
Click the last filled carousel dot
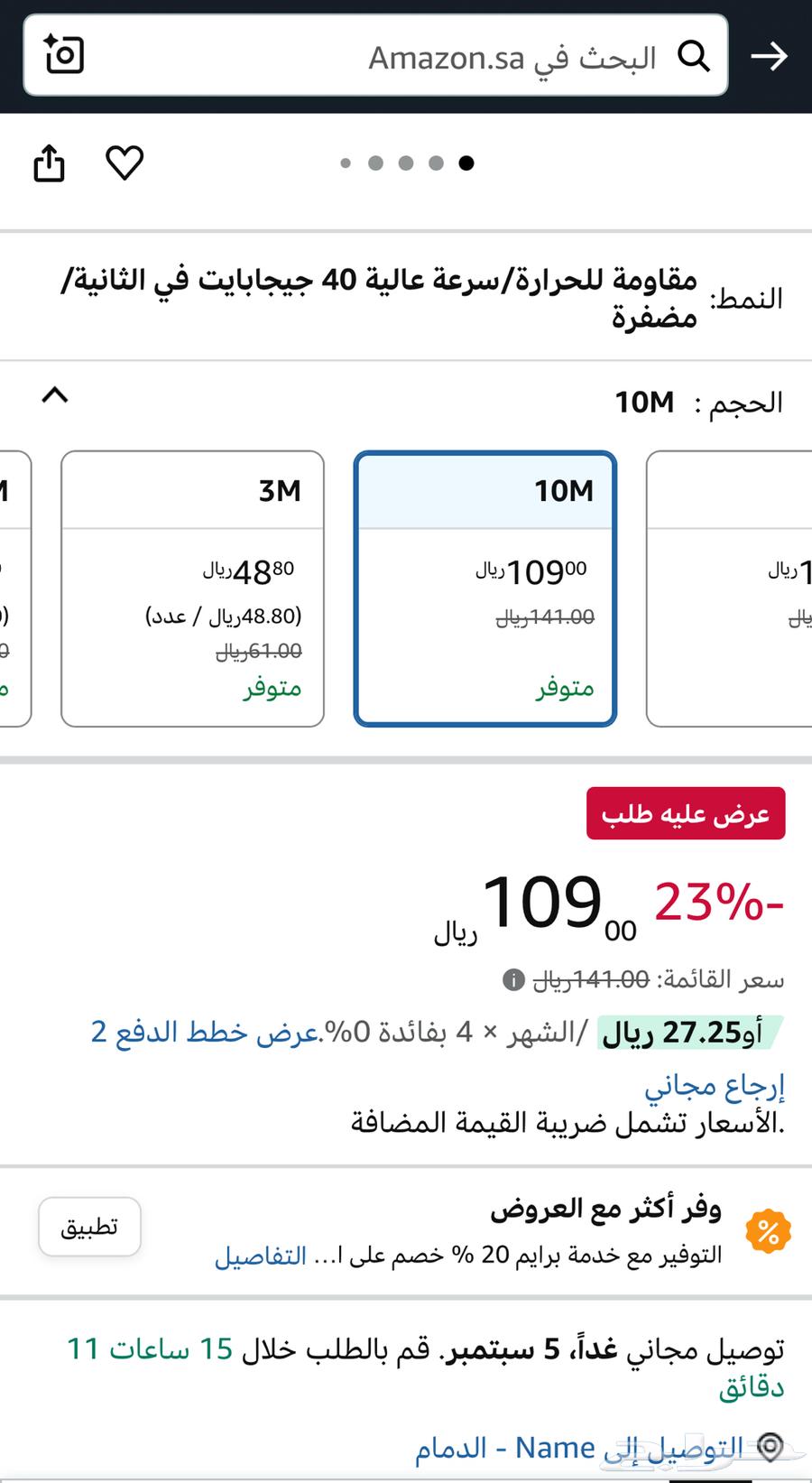pos(467,163)
